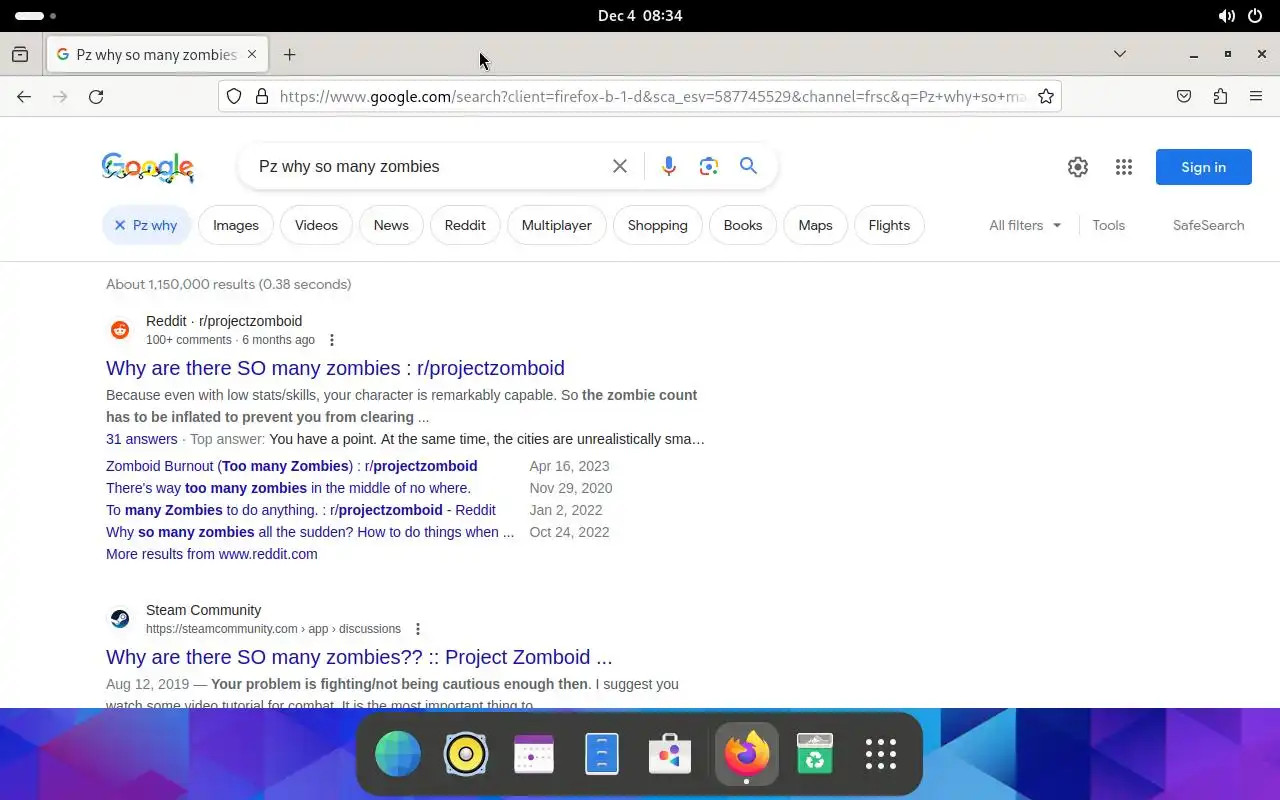Expand the All filters dropdown
Viewport: 1280px width, 800px height.
(1025, 226)
